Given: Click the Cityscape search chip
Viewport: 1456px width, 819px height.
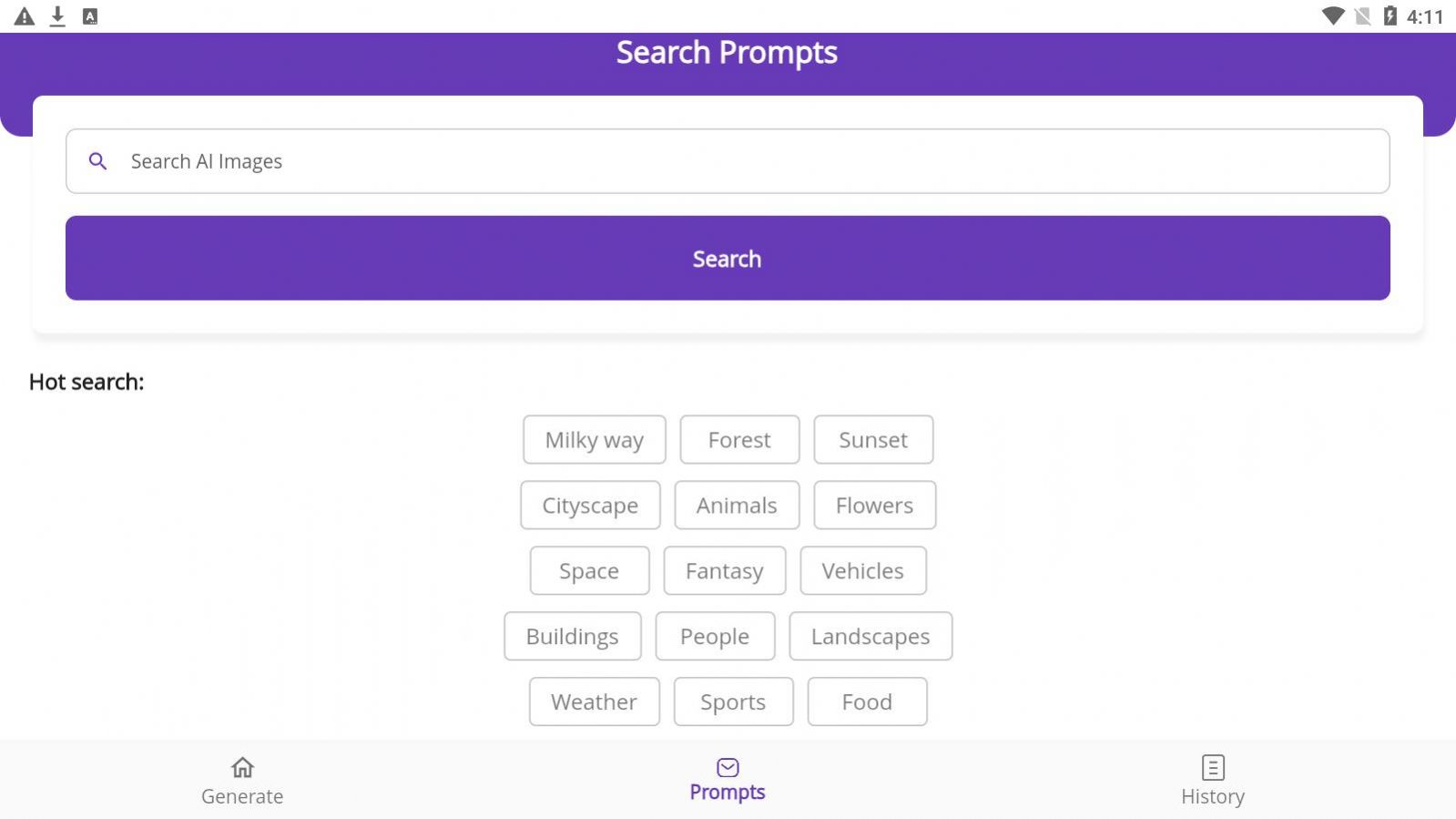Looking at the screenshot, I should pos(589,505).
